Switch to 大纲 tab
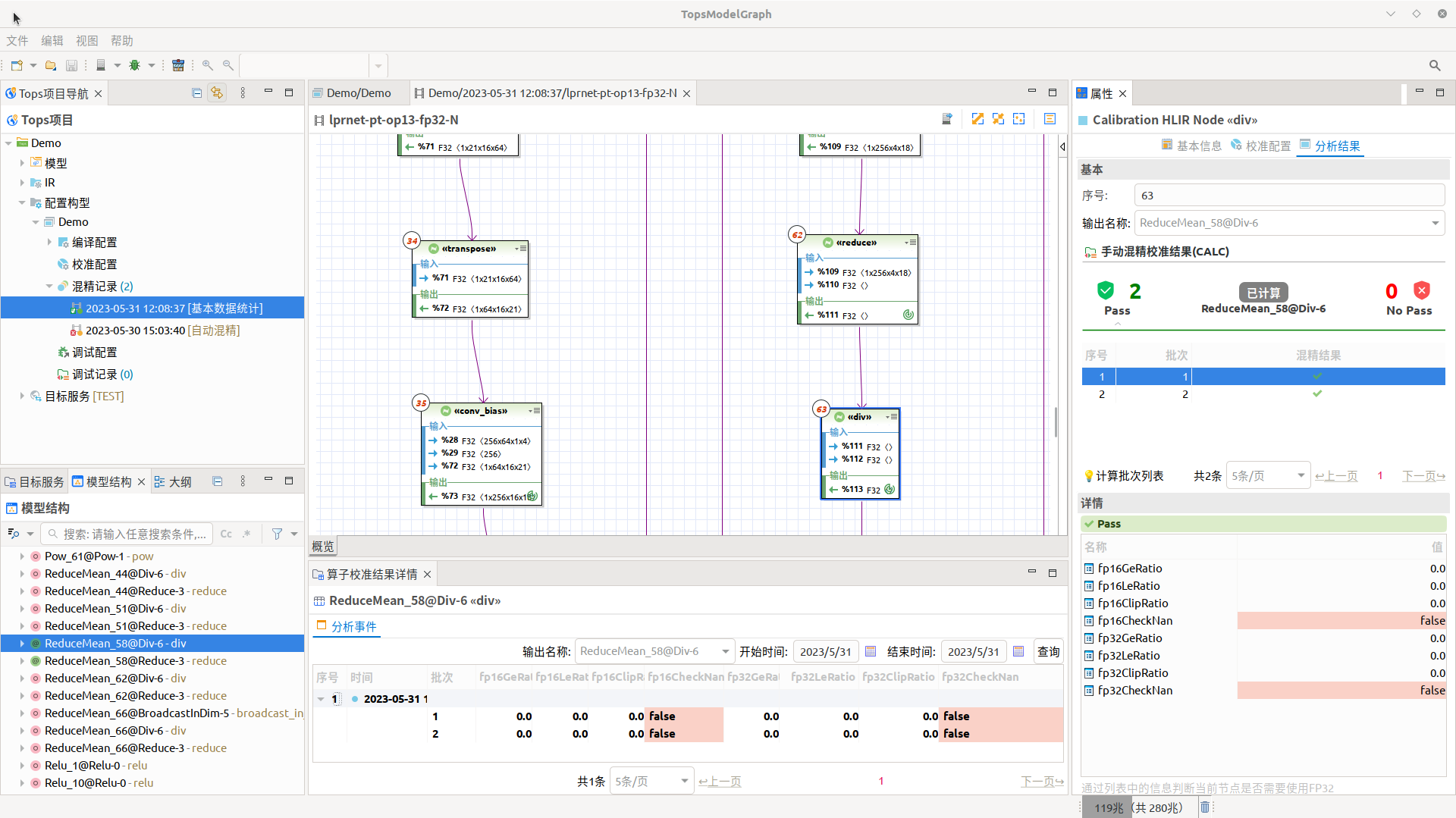 tap(173, 481)
